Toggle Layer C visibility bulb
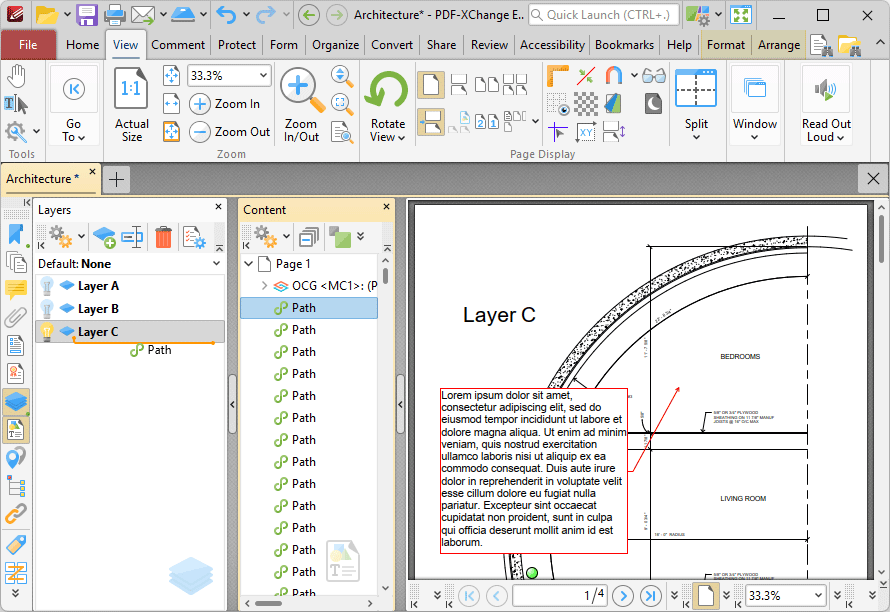The height and width of the screenshot is (612, 890). tap(47, 332)
